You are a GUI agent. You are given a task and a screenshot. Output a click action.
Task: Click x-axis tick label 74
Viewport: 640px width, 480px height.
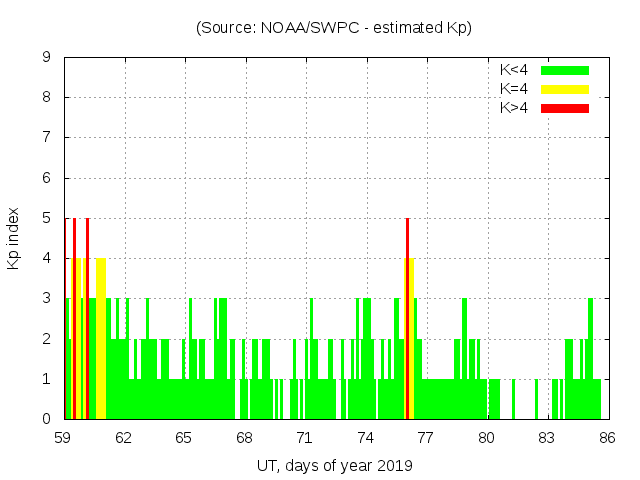tap(365, 437)
